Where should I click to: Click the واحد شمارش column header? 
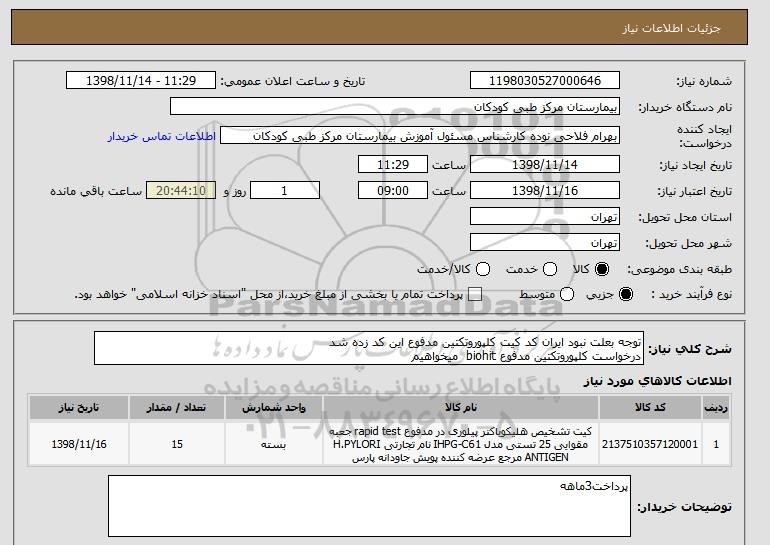(274, 408)
